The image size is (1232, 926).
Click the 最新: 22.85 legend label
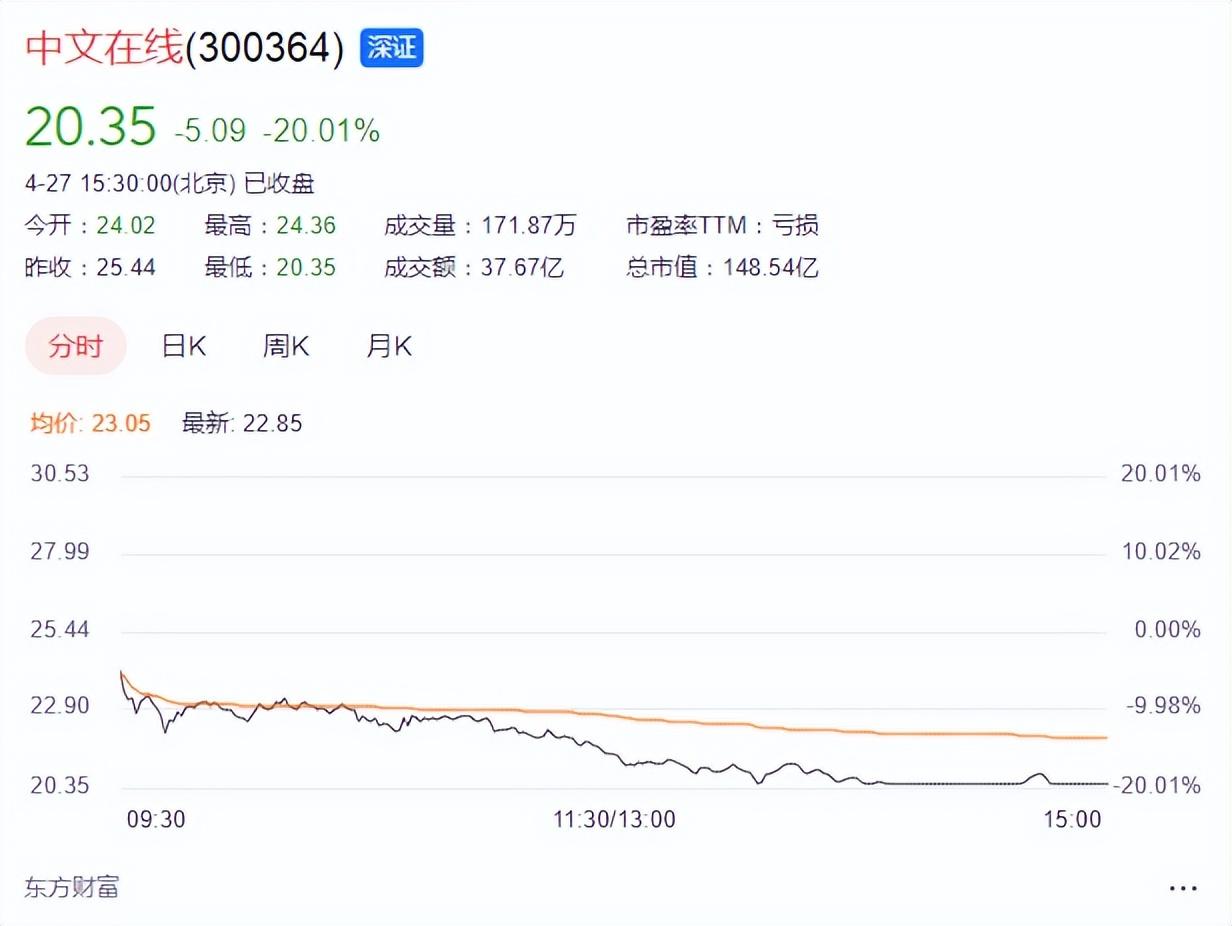(242, 424)
